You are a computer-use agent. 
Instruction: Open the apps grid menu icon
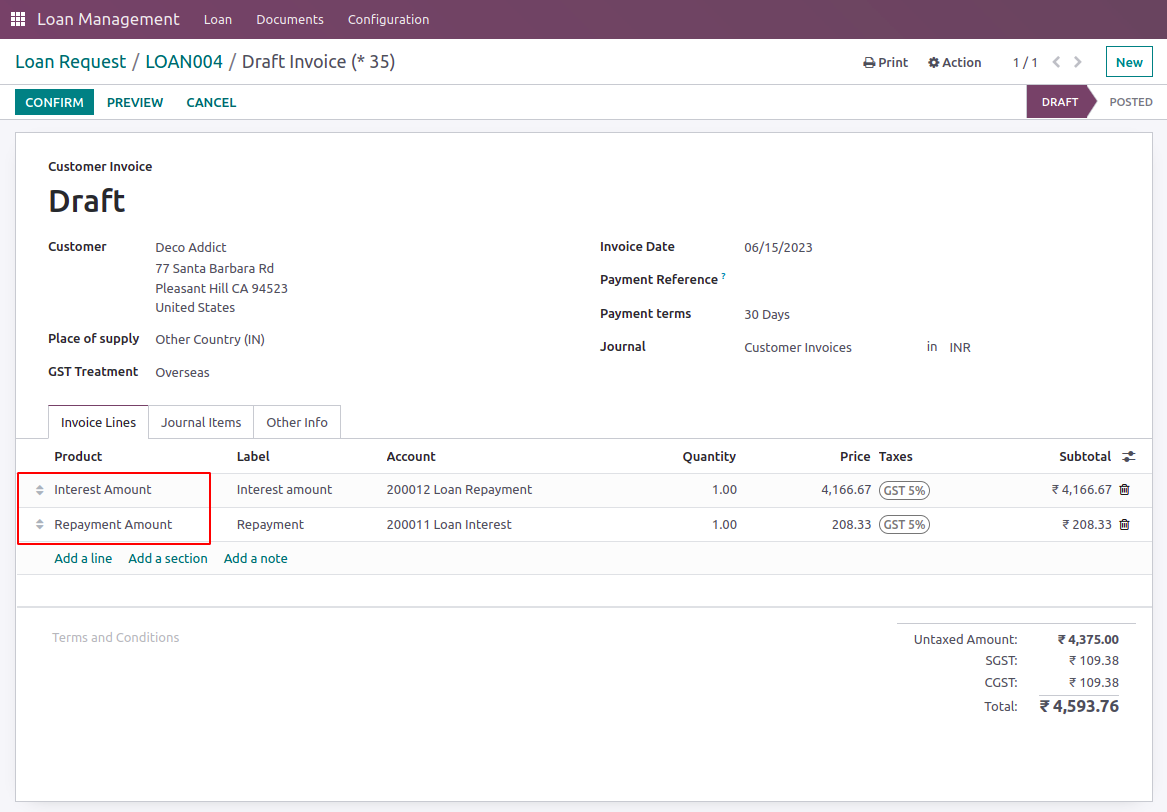[18, 19]
